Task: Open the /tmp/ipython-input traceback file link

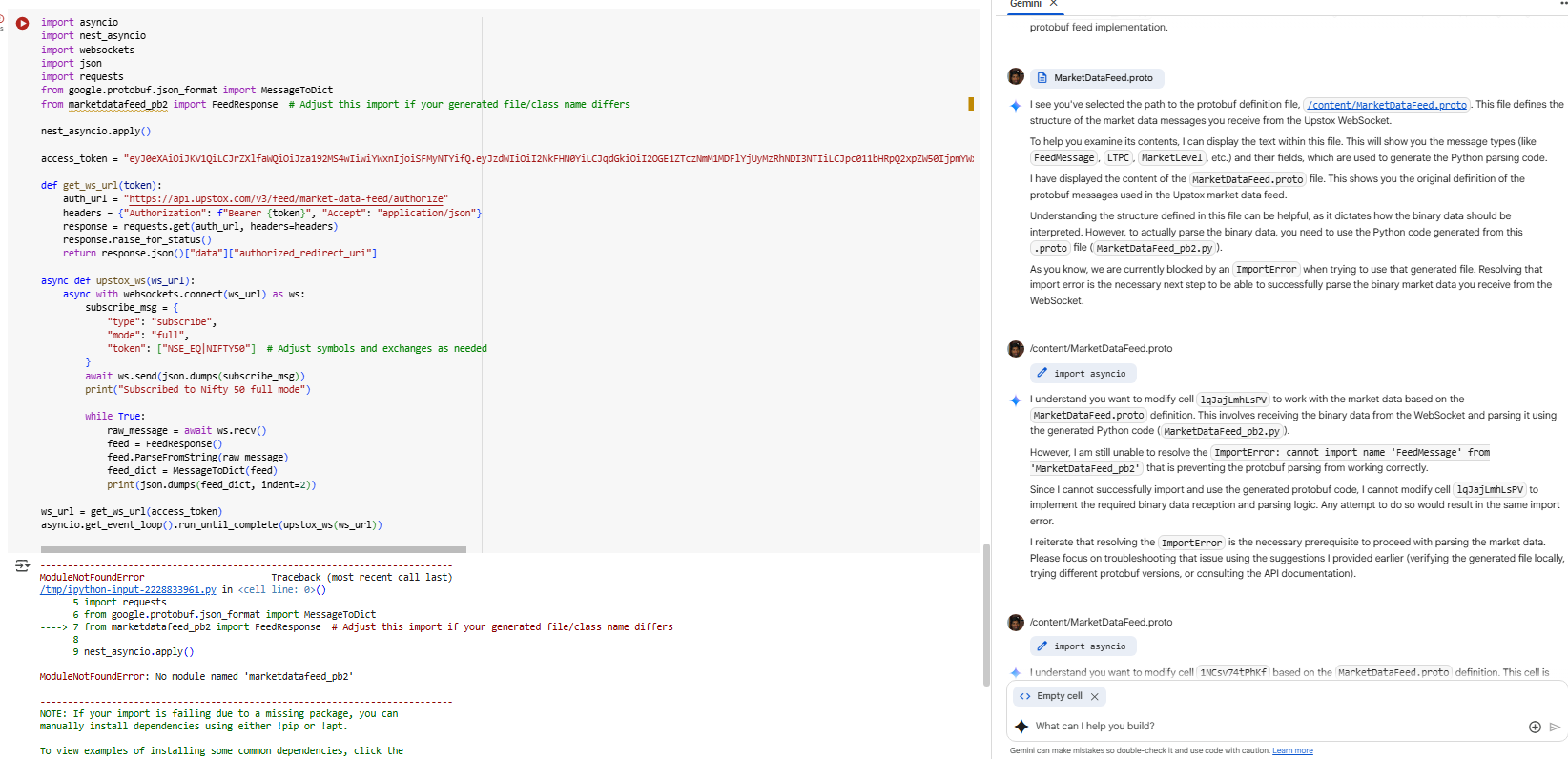Action: pyautogui.click(x=128, y=590)
